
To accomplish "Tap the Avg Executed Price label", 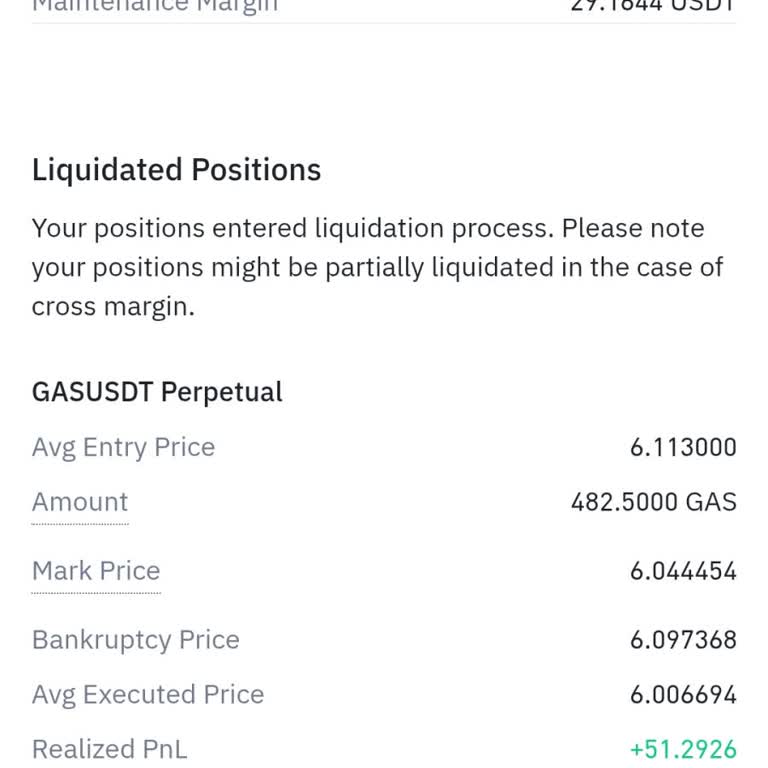I will pos(148,695).
